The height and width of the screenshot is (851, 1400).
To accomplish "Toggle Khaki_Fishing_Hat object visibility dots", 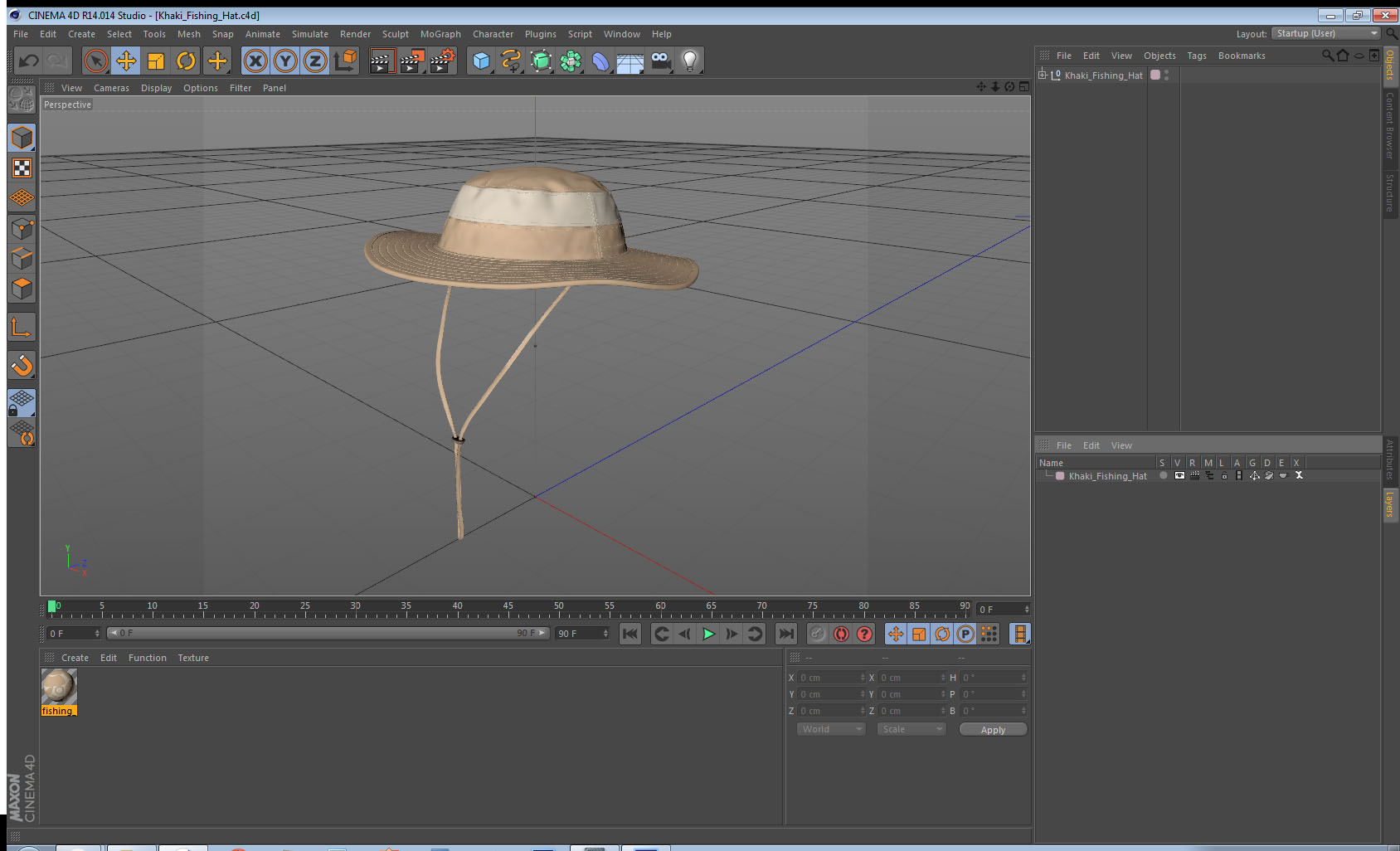I will pyautogui.click(x=1167, y=75).
